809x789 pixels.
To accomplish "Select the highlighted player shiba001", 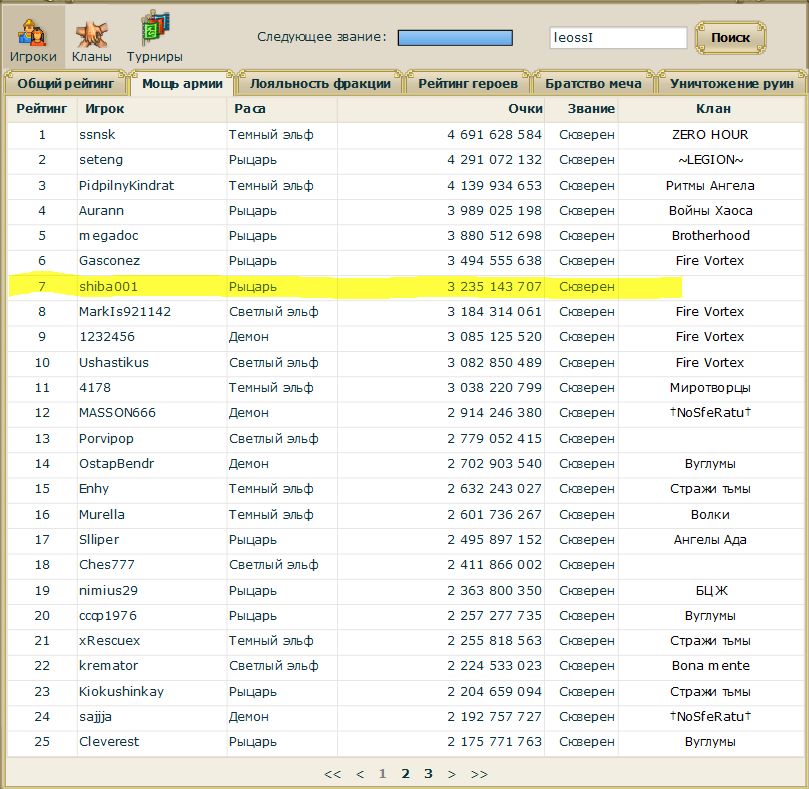I will pyautogui.click(x=108, y=286).
